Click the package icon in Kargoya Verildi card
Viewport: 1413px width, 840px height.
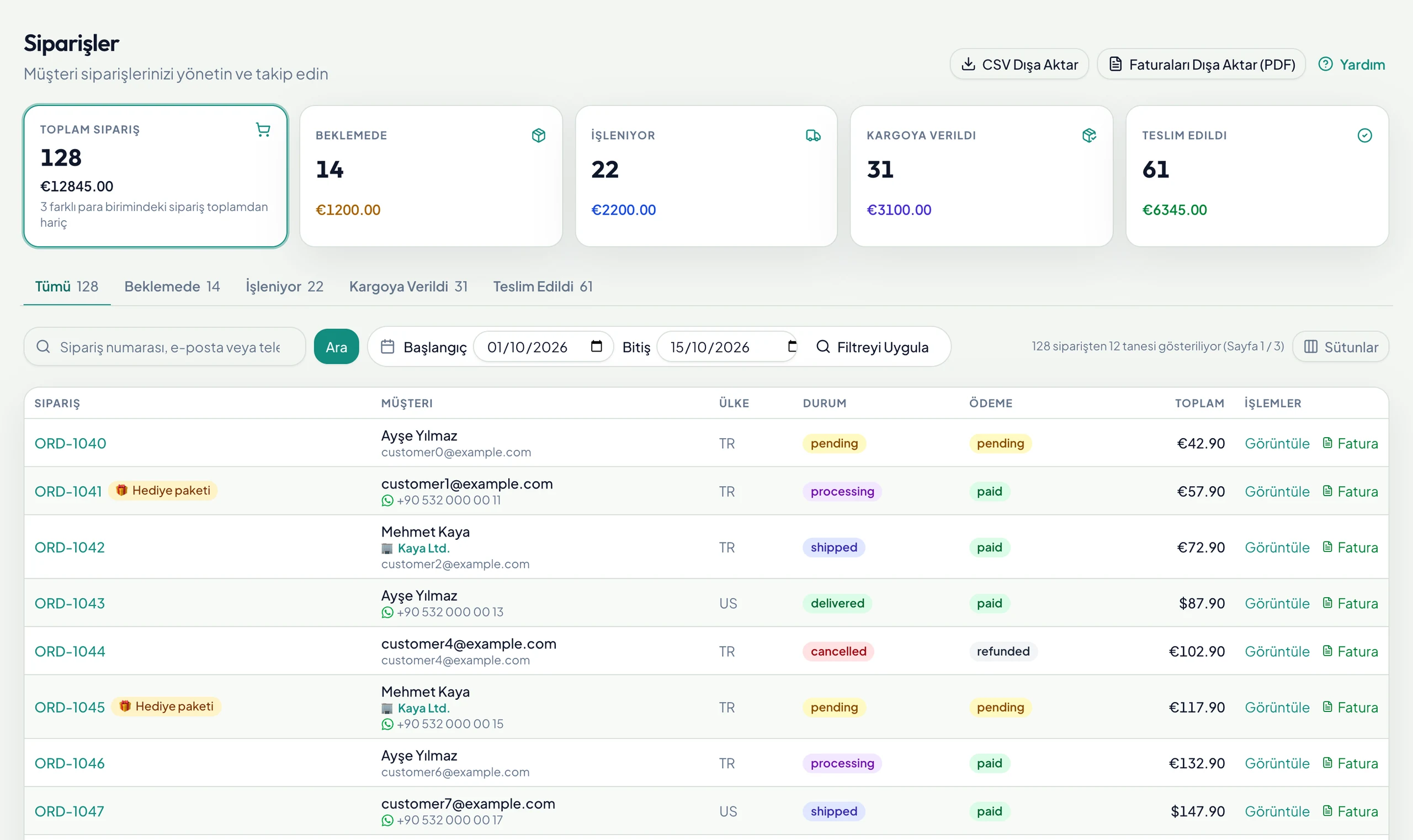click(x=1088, y=135)
